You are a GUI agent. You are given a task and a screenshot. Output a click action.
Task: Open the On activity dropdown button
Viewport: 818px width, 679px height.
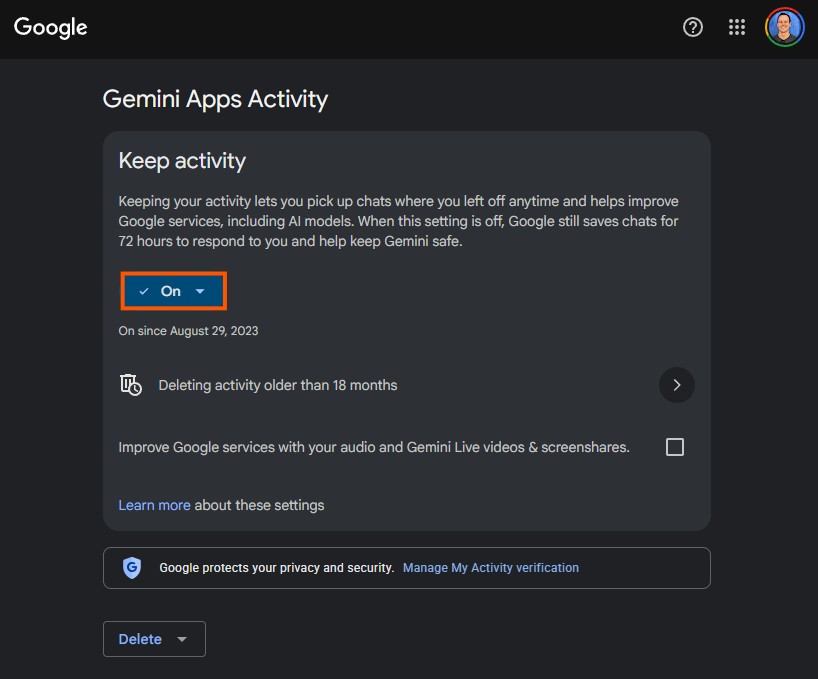click(174, 291)
